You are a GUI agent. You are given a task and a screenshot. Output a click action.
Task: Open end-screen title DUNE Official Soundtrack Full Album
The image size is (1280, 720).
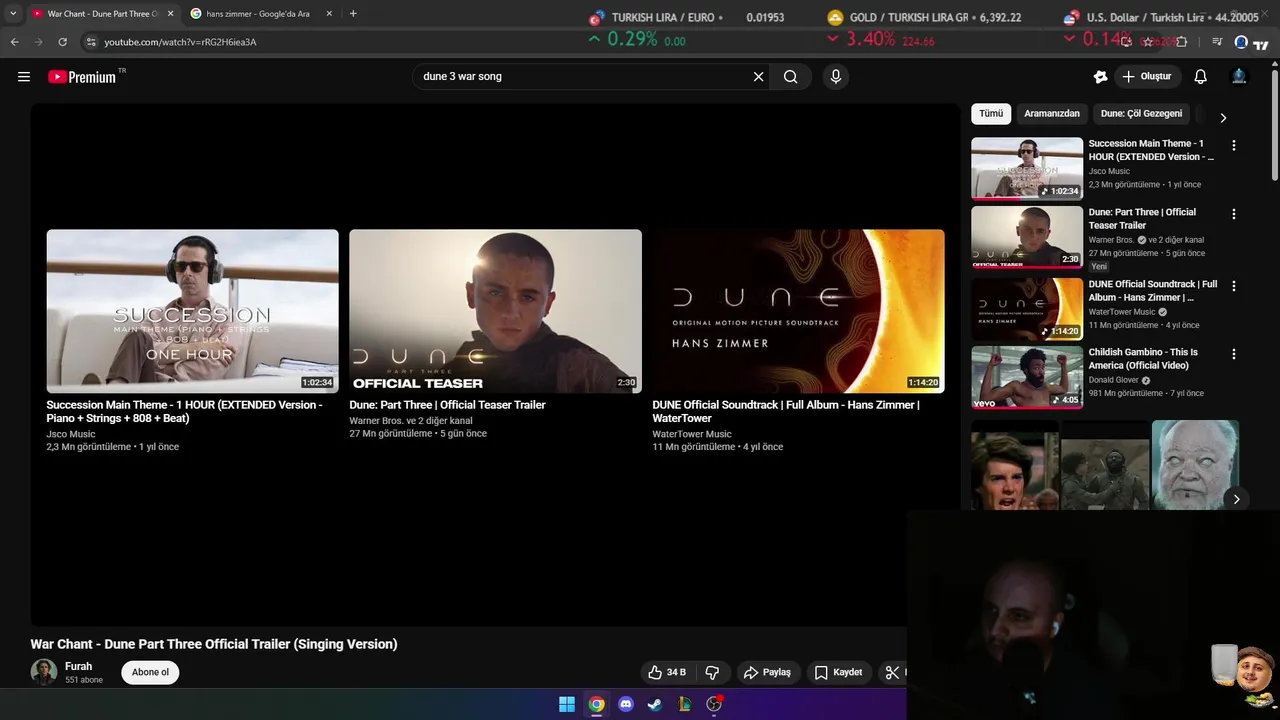[785, 411]
